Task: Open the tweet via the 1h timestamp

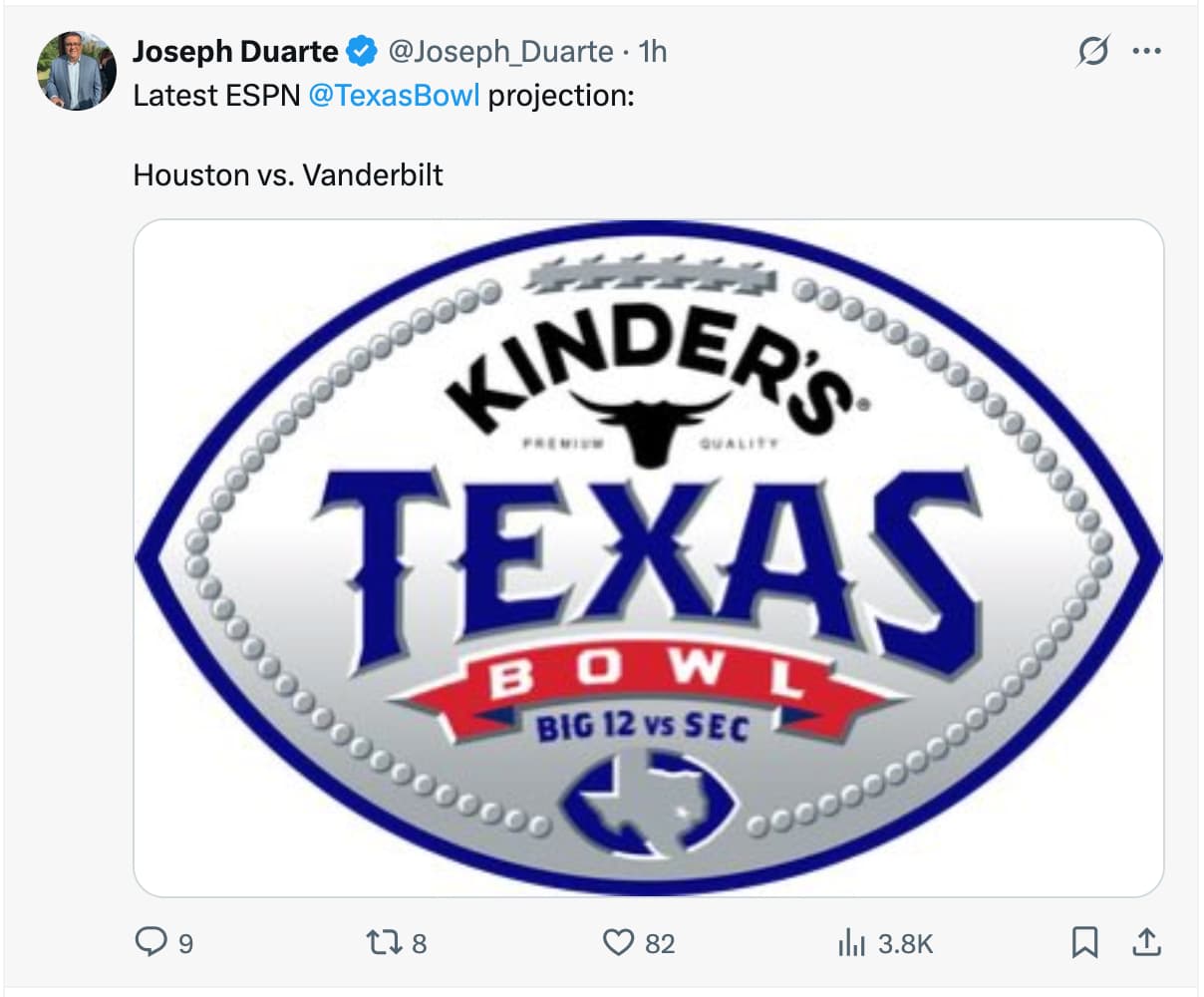Action: 653,52
